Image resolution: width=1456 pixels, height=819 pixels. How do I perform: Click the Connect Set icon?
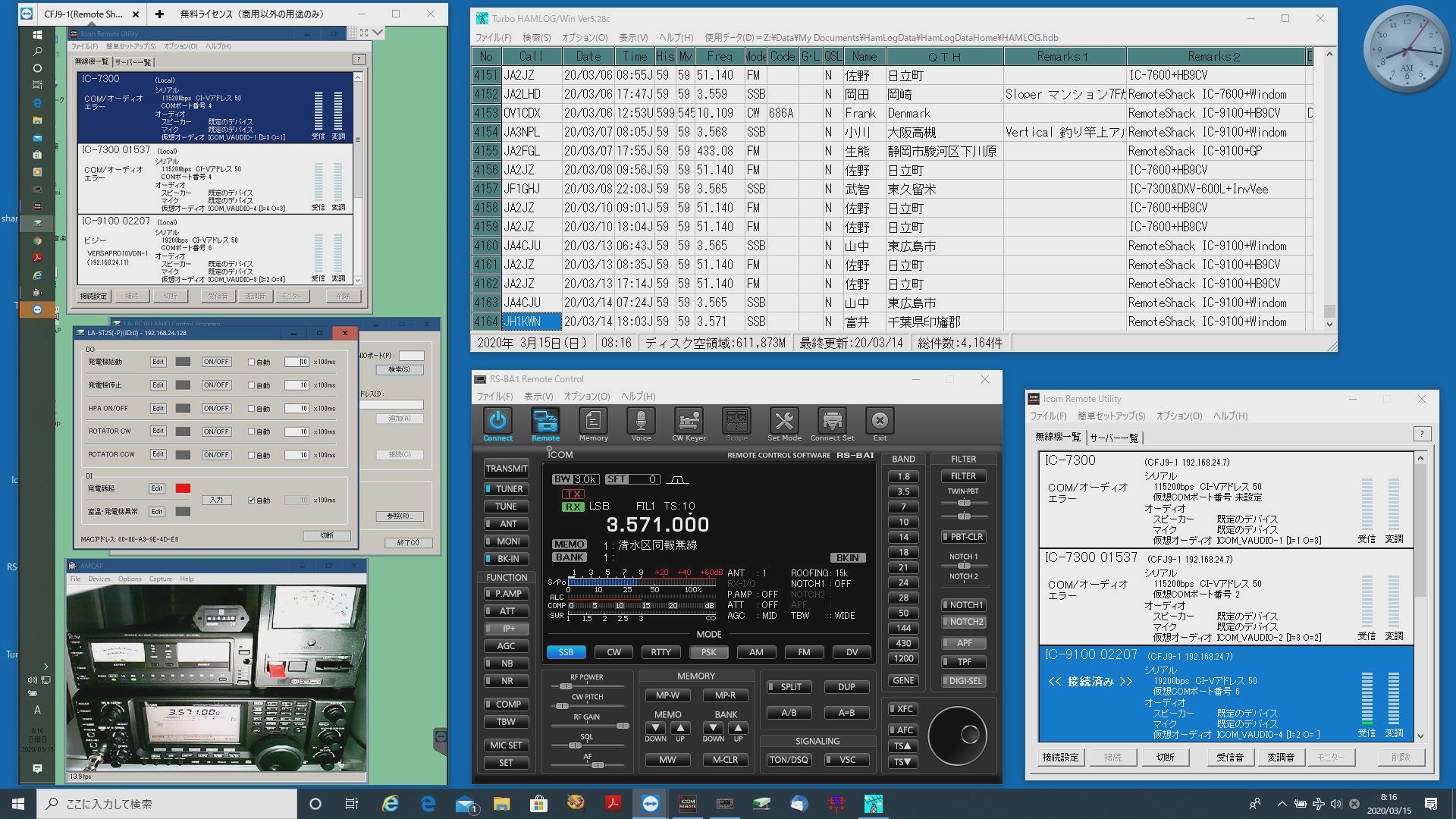[832, 422]
